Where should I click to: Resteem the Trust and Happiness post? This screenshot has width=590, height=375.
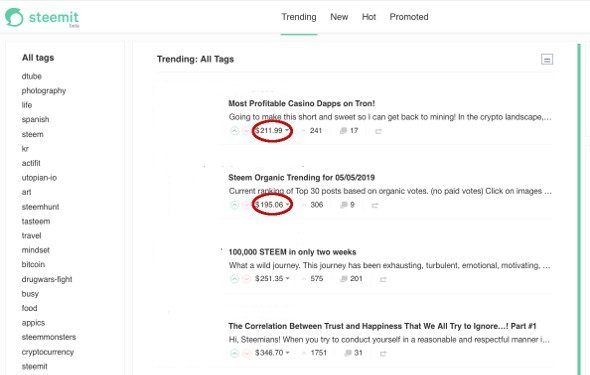click(x=383, y=354)
